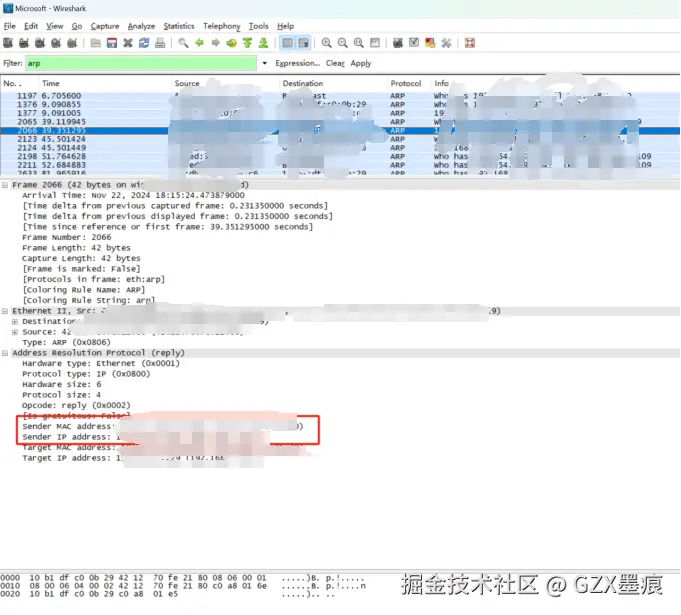Select packet 1197 at time 6.705600
The image size is (681, 615).
(340, 96)
